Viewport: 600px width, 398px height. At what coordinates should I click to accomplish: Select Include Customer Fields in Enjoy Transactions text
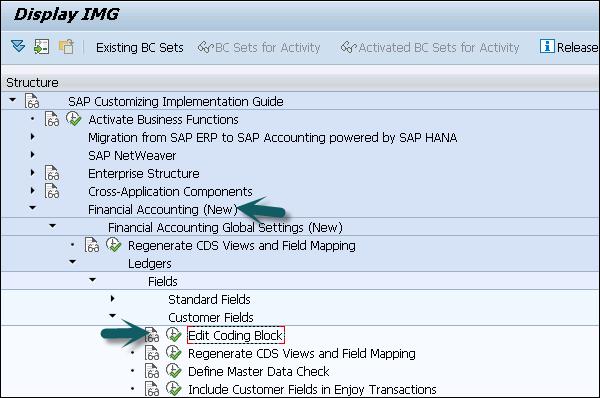[312, 389]
